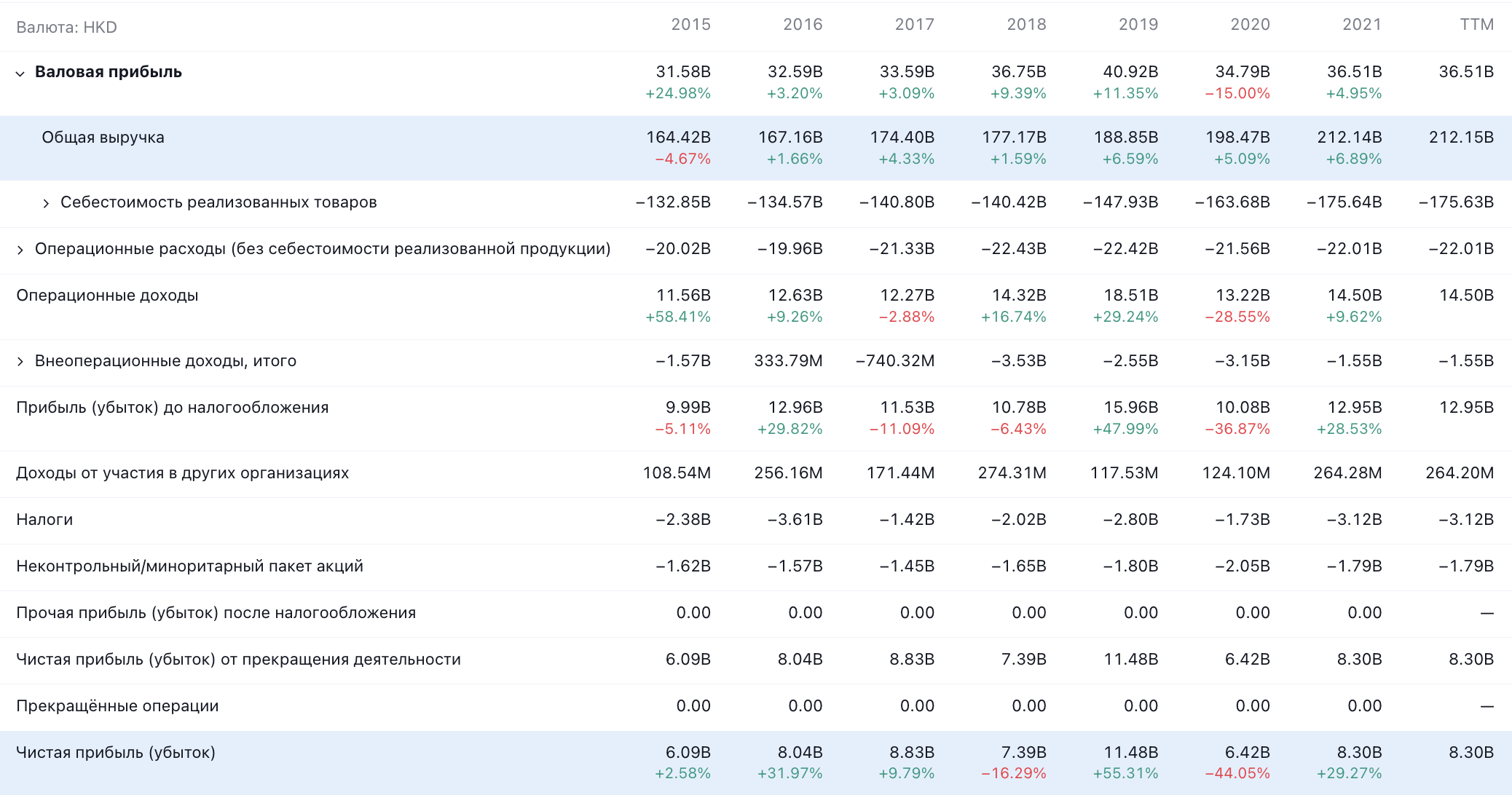
Task: Click the 2020 column header
Action: pyautogui.click(x=1250, y=25)
